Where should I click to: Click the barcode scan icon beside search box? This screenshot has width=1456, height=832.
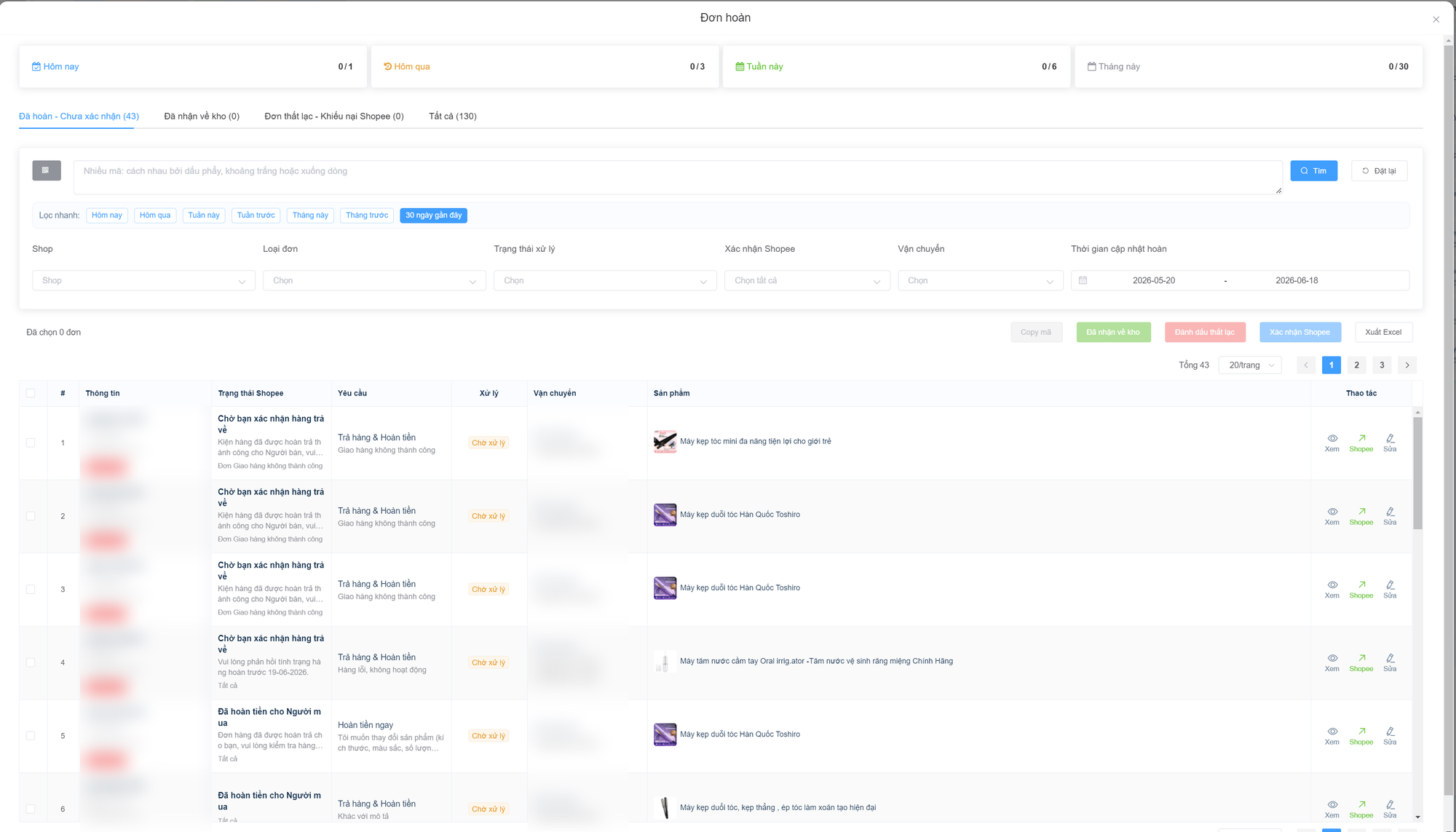(46, 170)
